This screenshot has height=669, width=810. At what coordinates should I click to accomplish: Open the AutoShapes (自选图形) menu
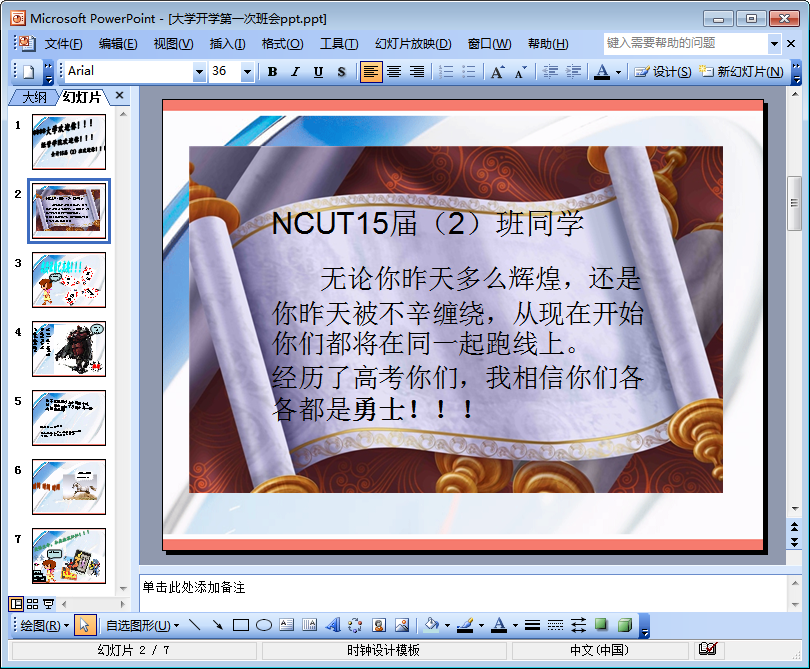(x=142, y=626)
